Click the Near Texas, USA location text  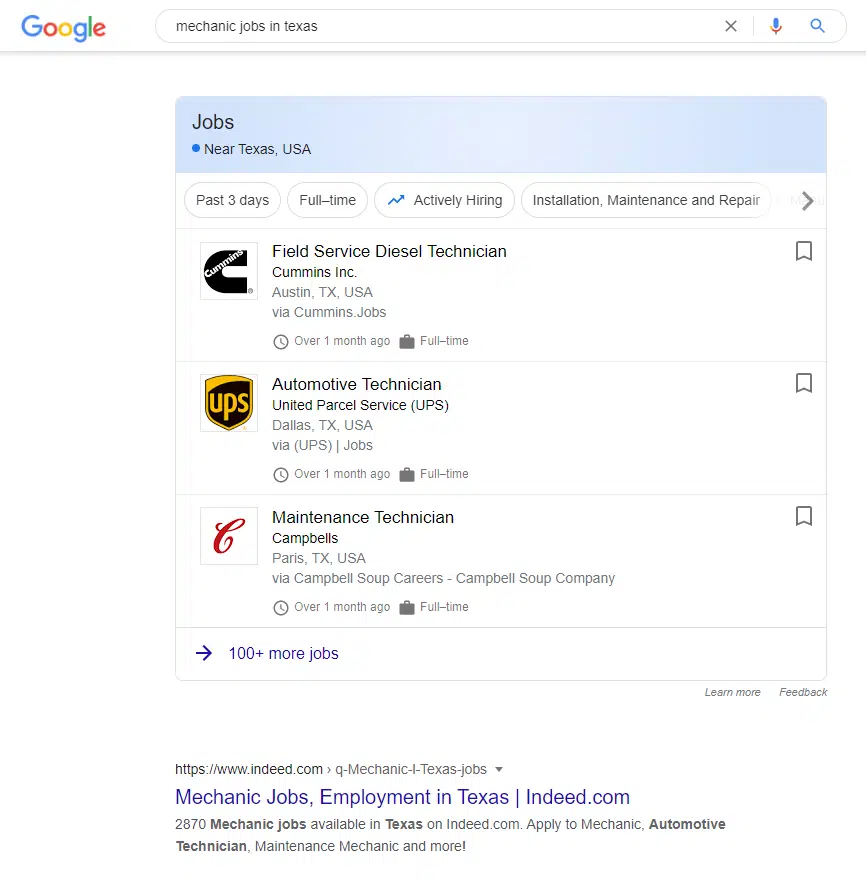click(x=258, y=149)
